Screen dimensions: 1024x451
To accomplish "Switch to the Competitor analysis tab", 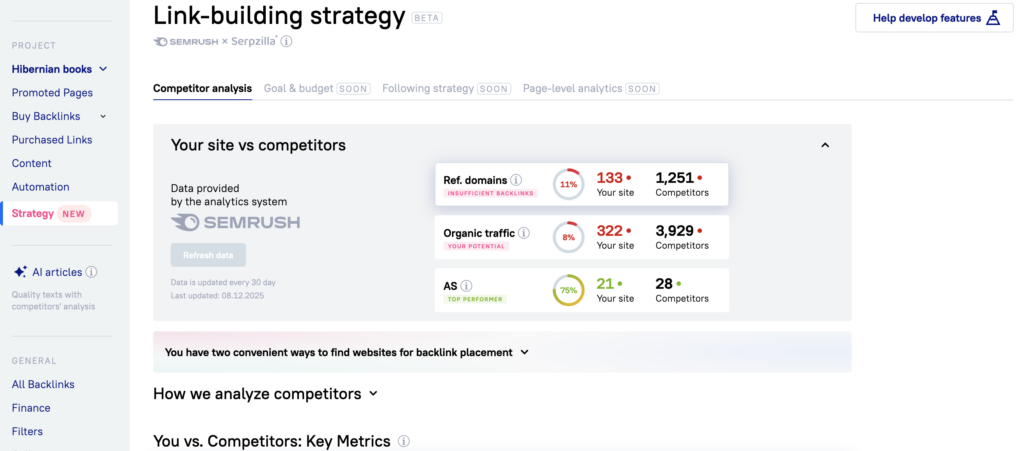I will click(202, 88).
